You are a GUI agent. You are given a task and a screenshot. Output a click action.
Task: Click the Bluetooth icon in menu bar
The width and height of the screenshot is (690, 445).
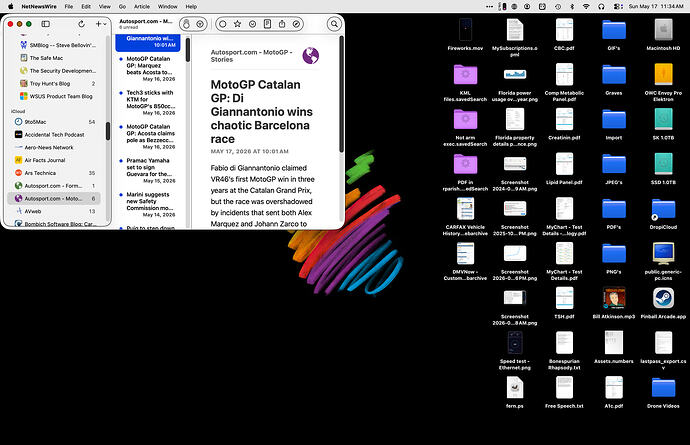coord(572,6)
